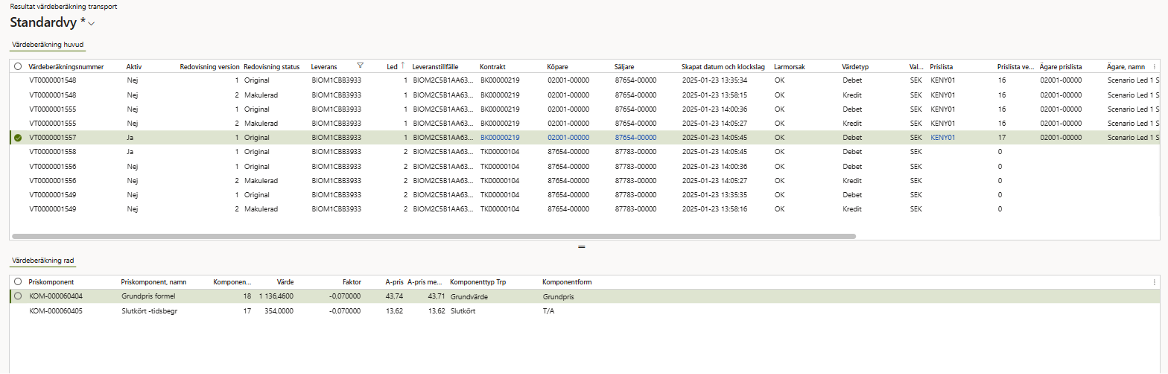This screenshot has width=1168, height=374.
Task: Open the Redovisning status column header menu
Action: click(x=271, y=66)
